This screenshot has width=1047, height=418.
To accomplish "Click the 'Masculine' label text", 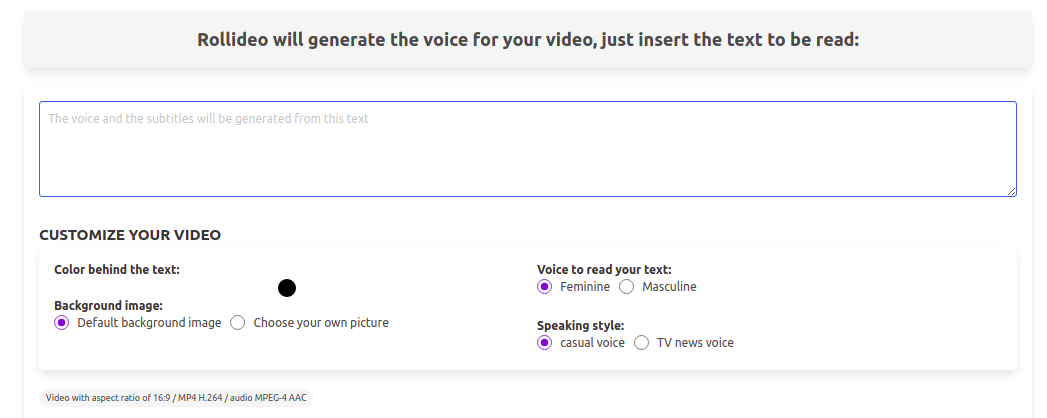I will pyautogui.click(x=669, y=287).
